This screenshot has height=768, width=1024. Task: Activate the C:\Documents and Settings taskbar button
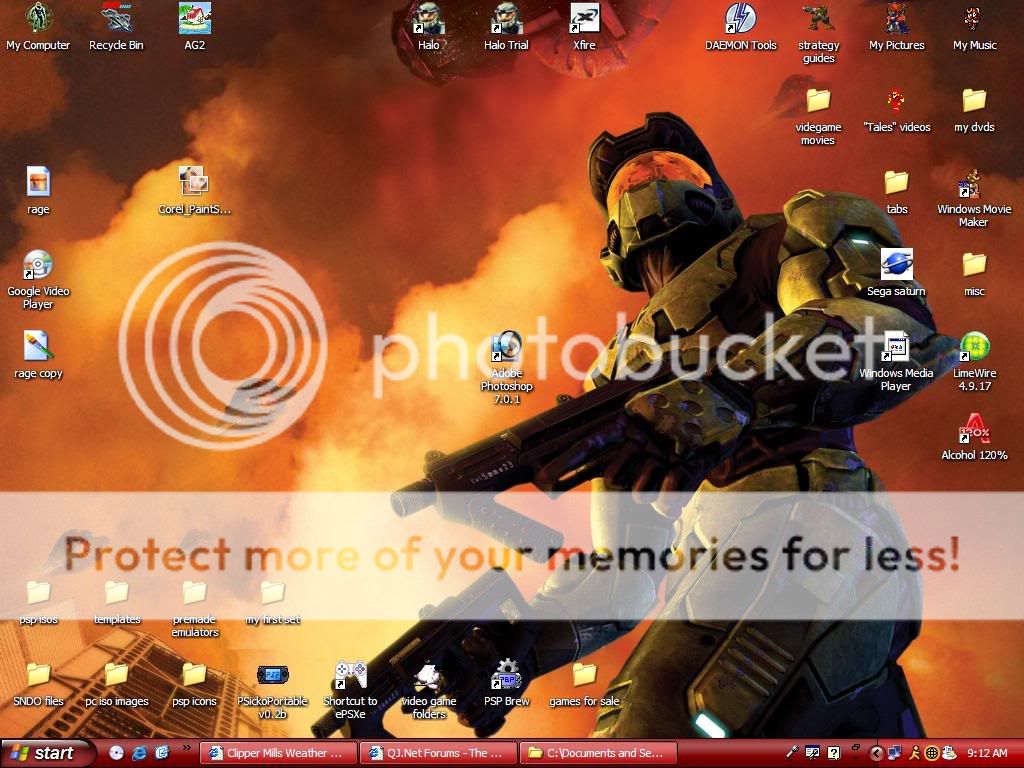coord(600,753)
